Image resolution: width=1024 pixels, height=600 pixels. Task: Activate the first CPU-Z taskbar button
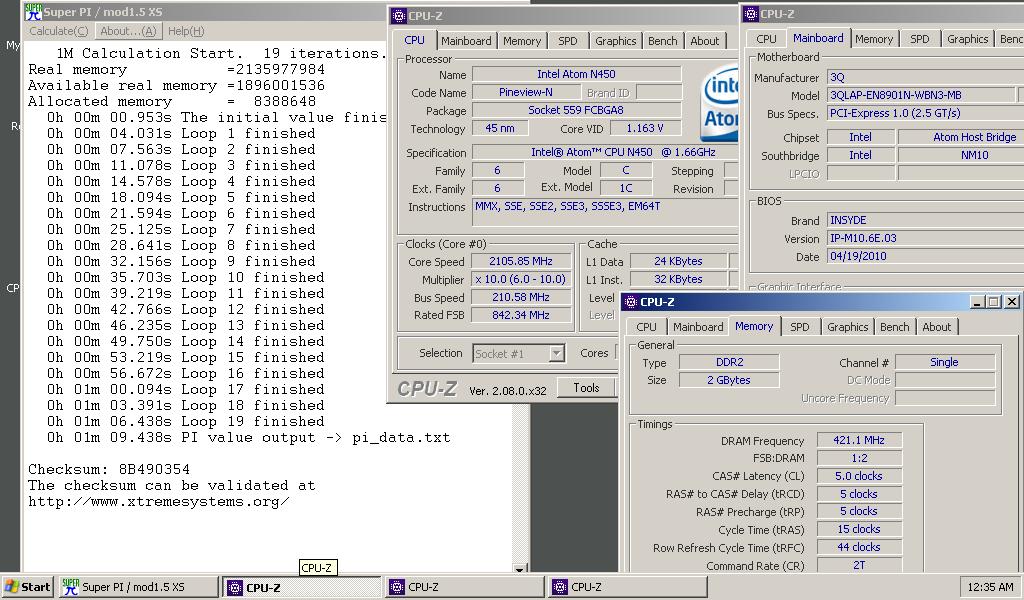coord(302,587)
